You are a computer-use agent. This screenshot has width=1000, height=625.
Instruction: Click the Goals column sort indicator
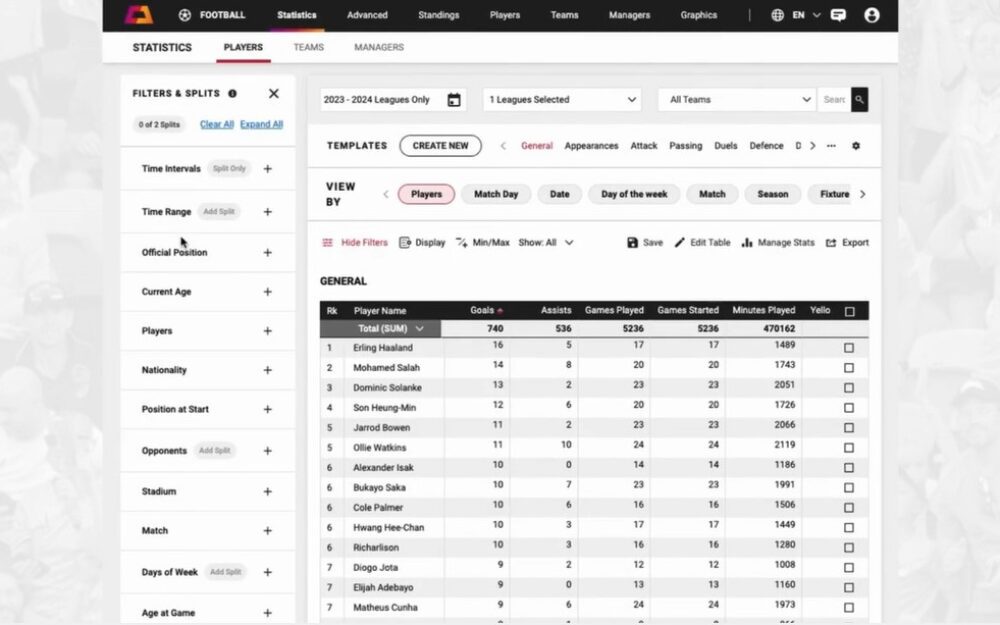point(499,311)
